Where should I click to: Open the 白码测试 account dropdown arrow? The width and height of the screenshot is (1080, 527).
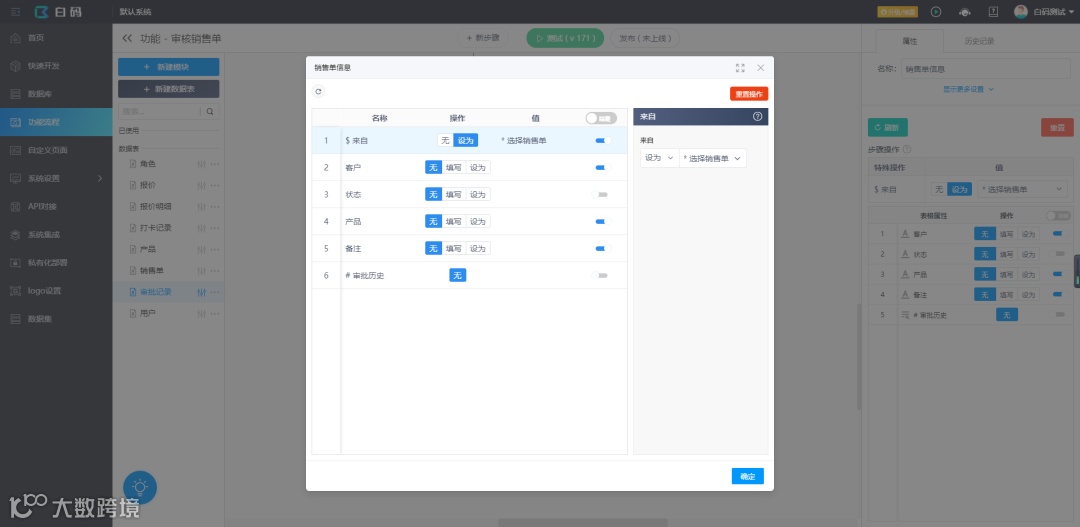[1071, 12]
